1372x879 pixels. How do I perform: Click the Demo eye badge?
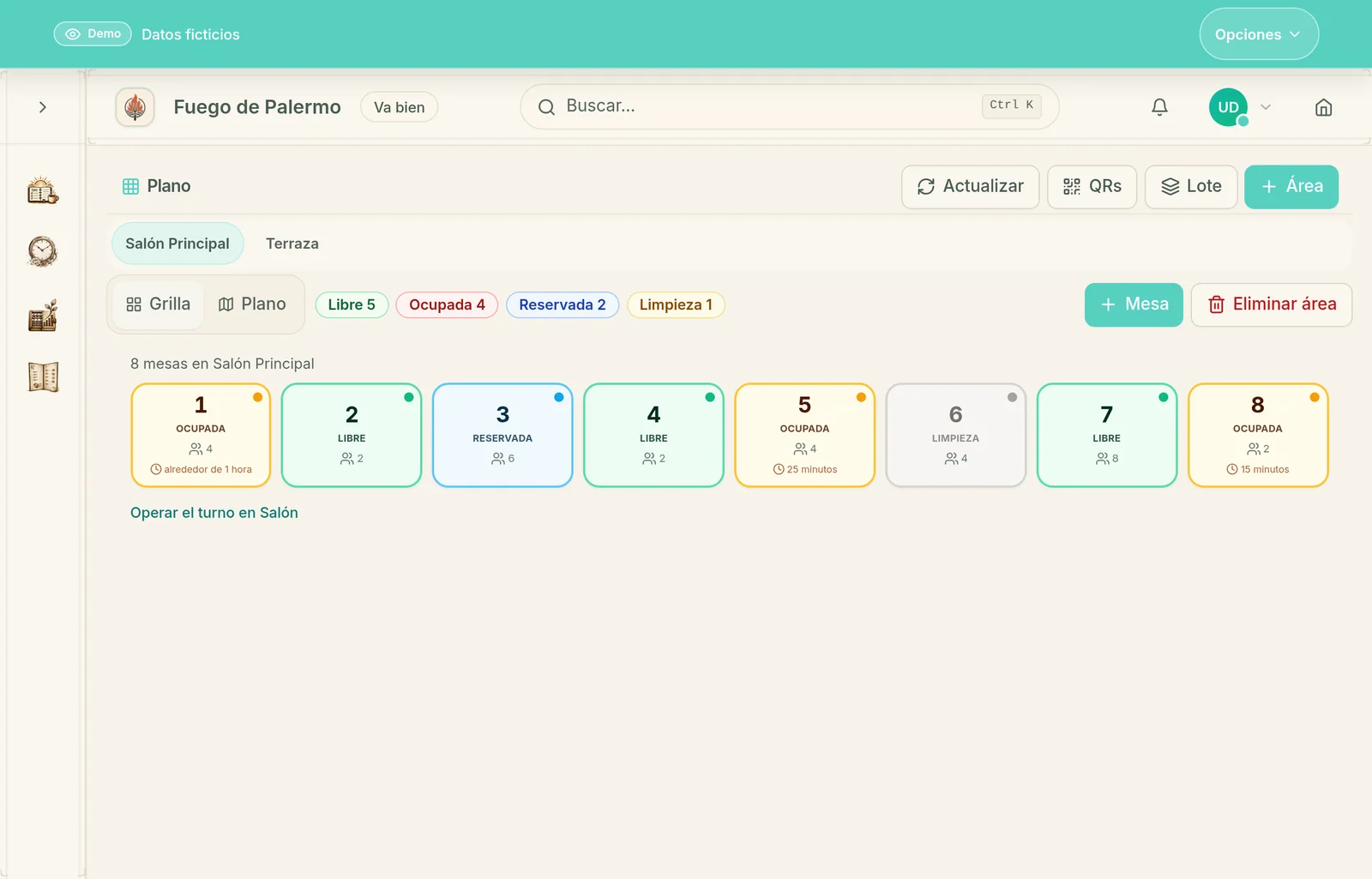pyautogui.click(x=93, y=33)
